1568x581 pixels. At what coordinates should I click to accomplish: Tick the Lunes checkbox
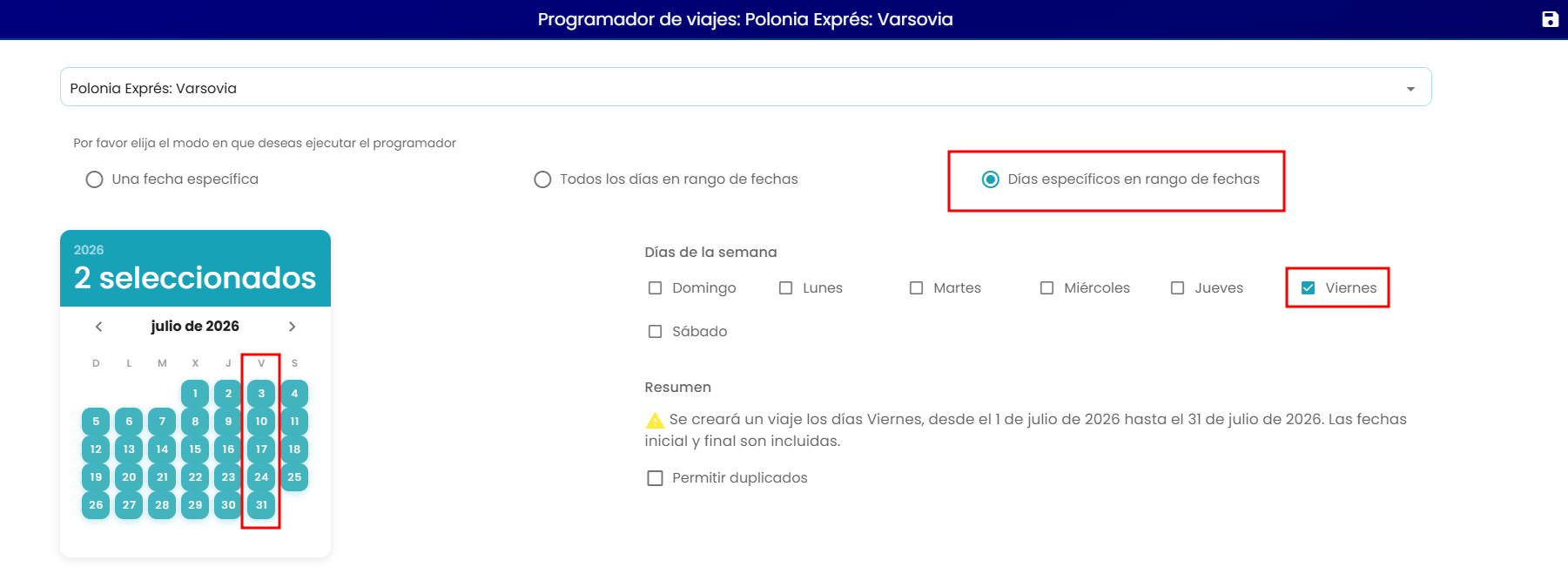click(785, 288)
